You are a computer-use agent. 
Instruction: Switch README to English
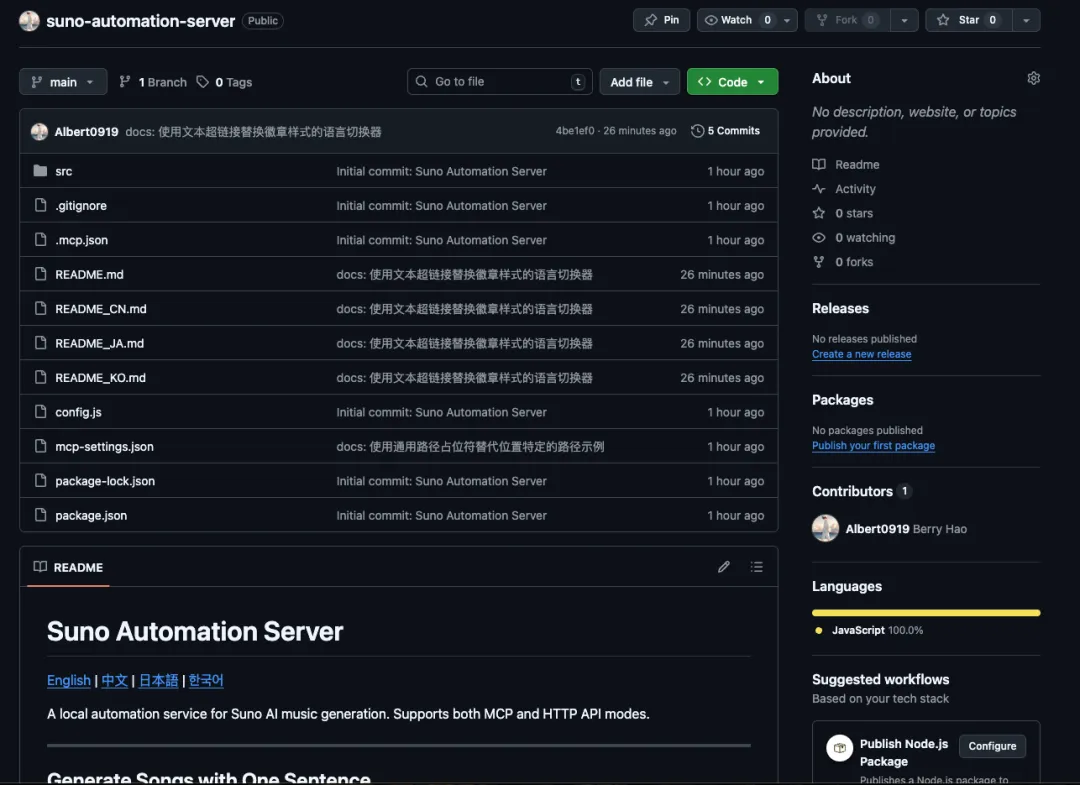[69, 680]
